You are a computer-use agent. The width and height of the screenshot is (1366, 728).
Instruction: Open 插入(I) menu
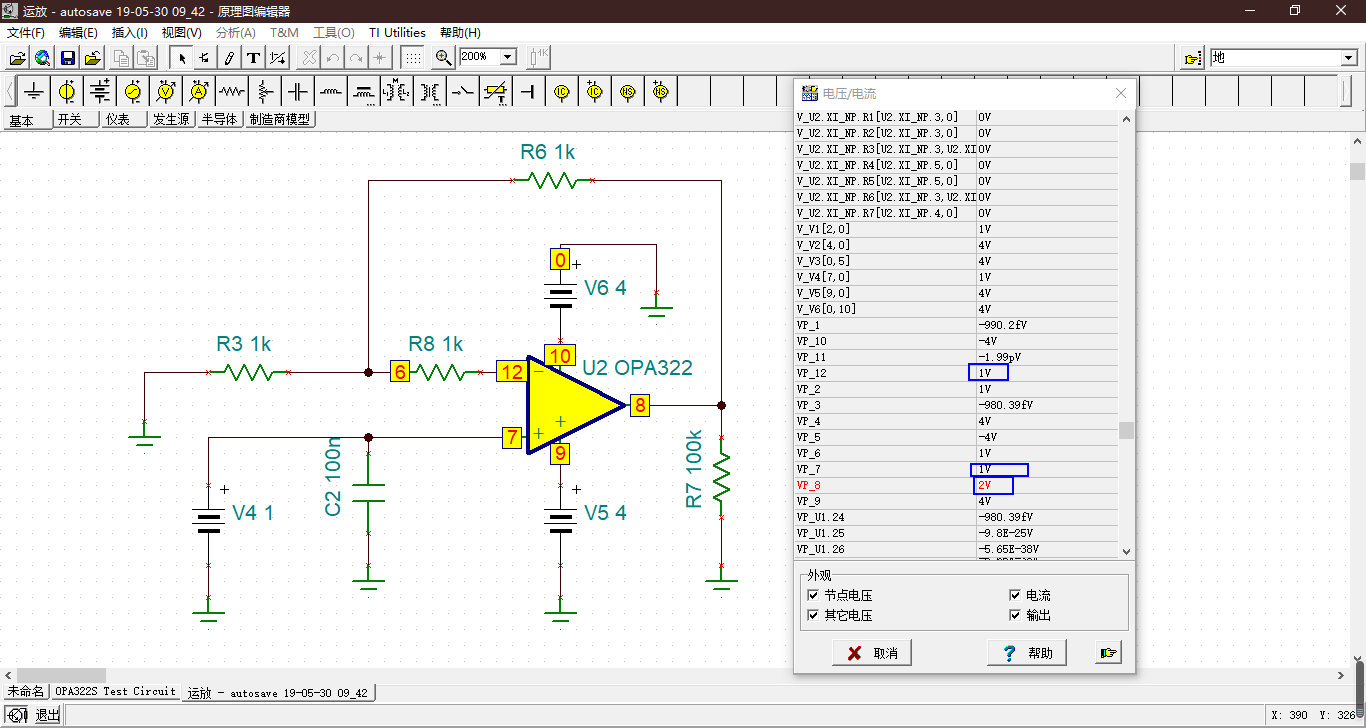(128, 33)
